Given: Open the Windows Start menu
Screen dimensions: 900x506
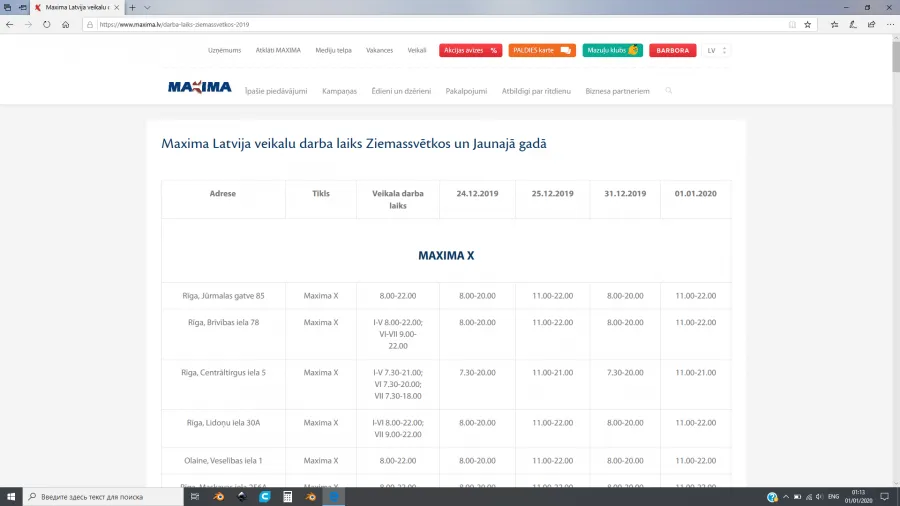Looking at the screenshot, I should click(11, 497).
